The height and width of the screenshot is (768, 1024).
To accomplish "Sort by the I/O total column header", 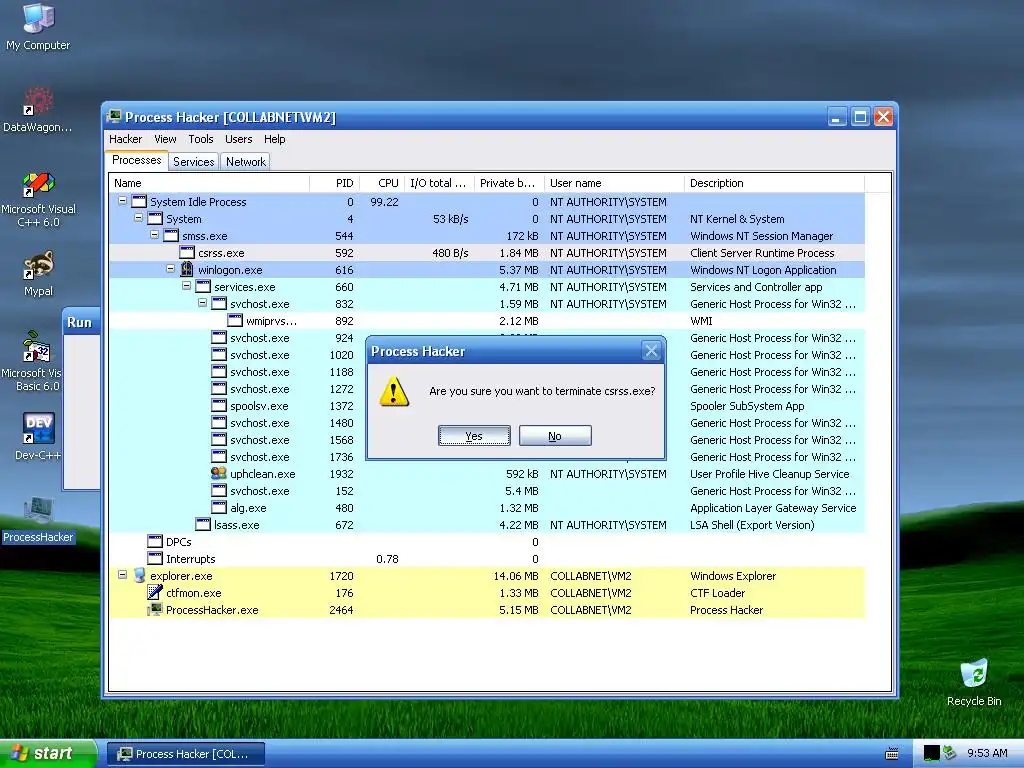I will coord(439,183).
